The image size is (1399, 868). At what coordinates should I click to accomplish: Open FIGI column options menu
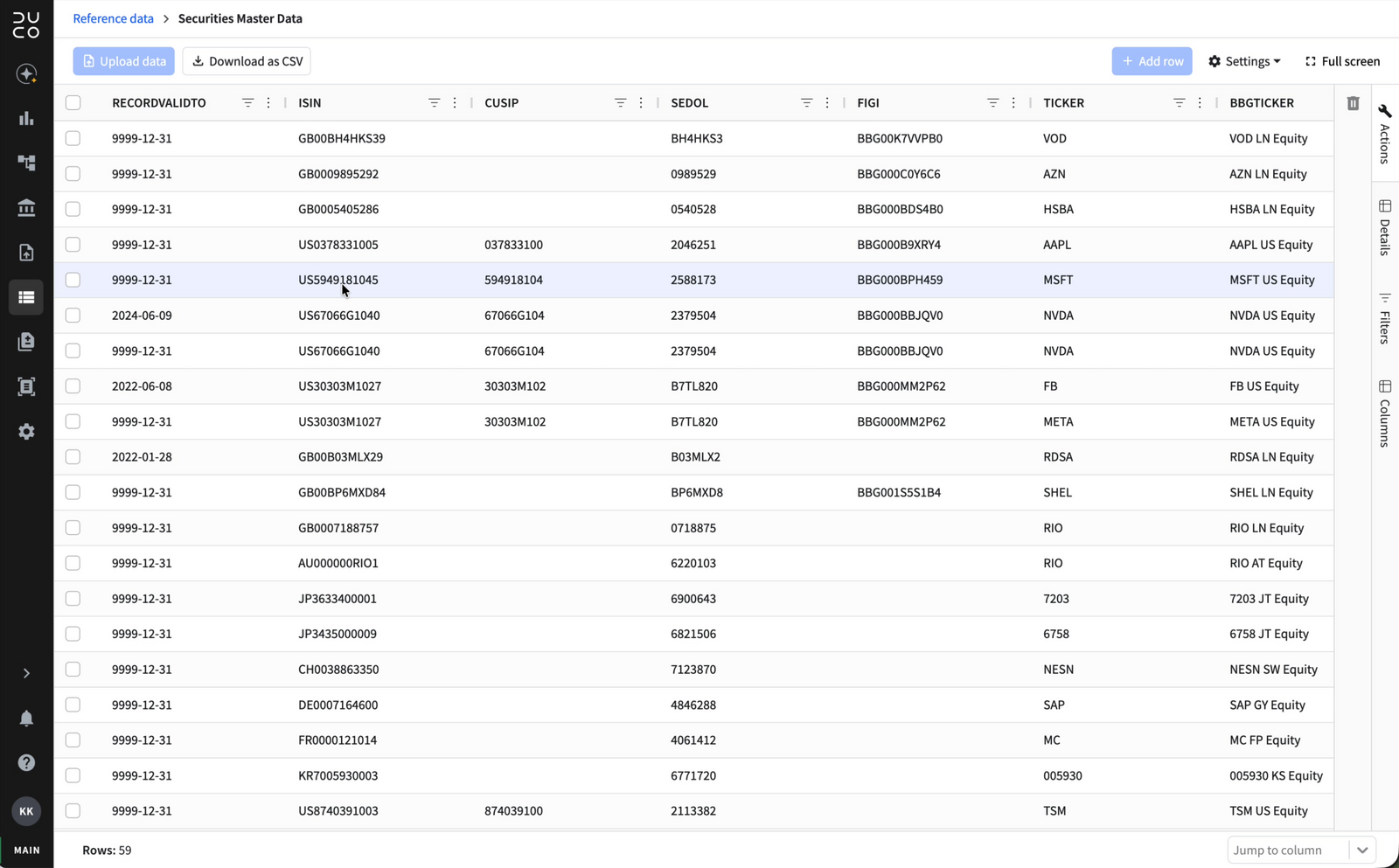1013,102
